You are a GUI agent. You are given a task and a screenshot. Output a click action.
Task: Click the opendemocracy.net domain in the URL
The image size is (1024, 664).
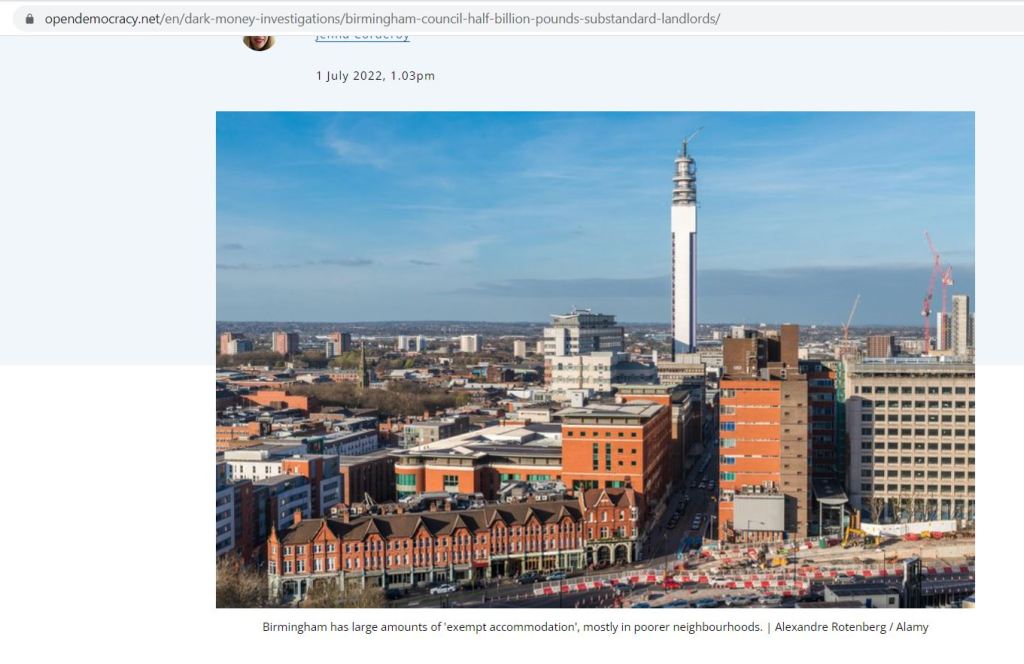[x=102, y=19]
